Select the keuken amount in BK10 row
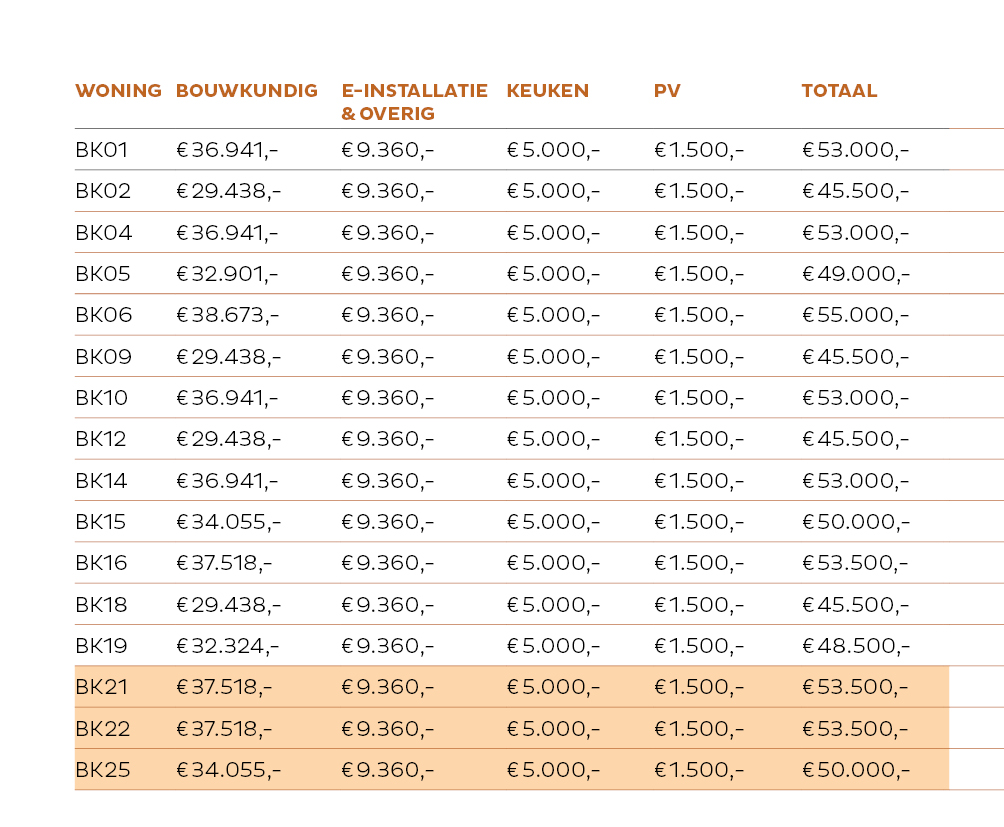The width and height of the screenshot is (1004, 827). 553,398
